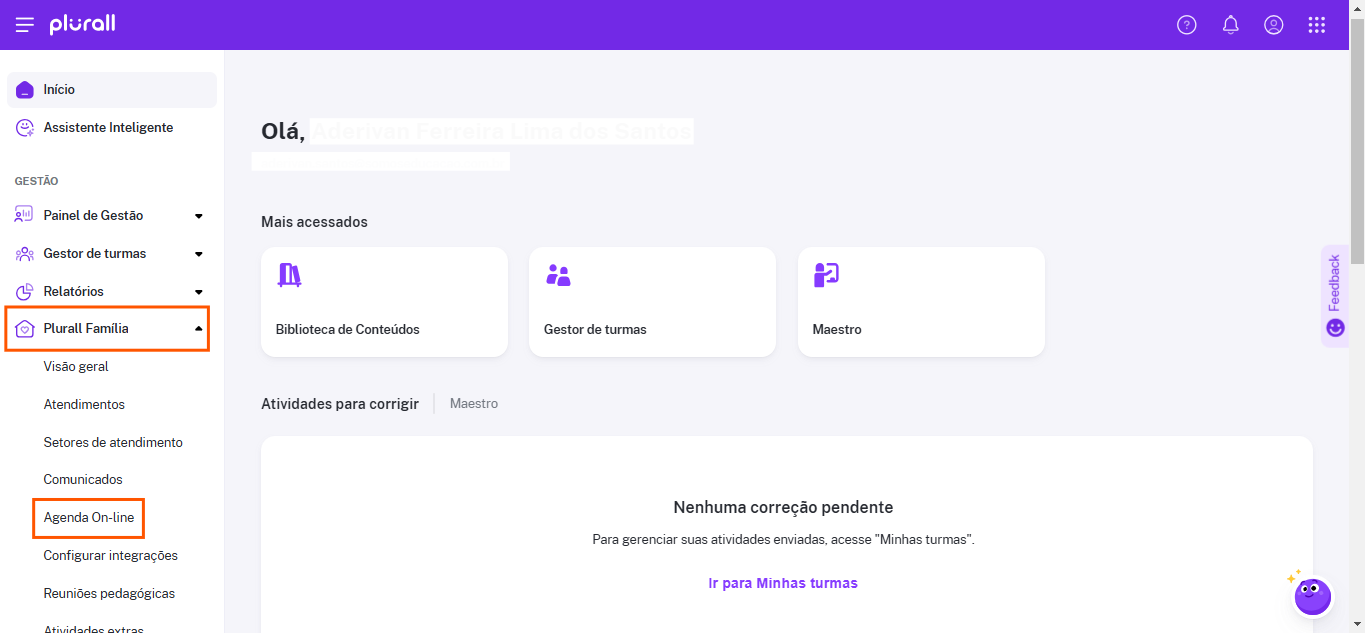Open the purple assistant mascot bubble

point(1312,596)
